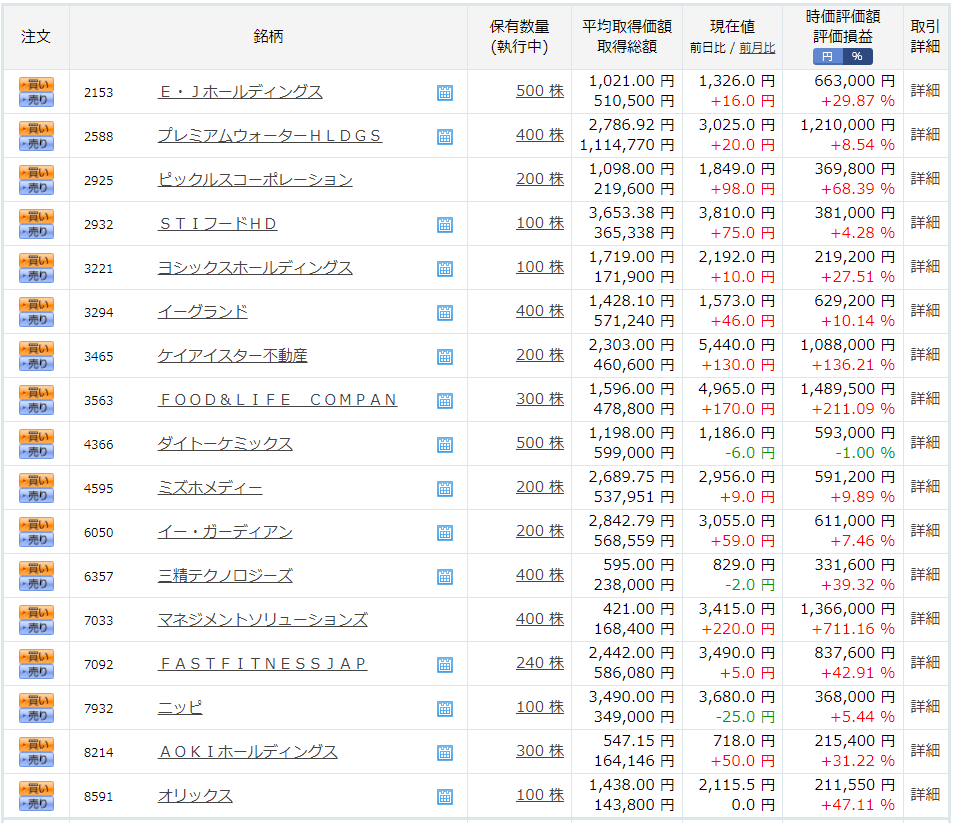This screenshot has width=954, height=823.
Task: Switch valuation display to %
Action: click(857, 57)
